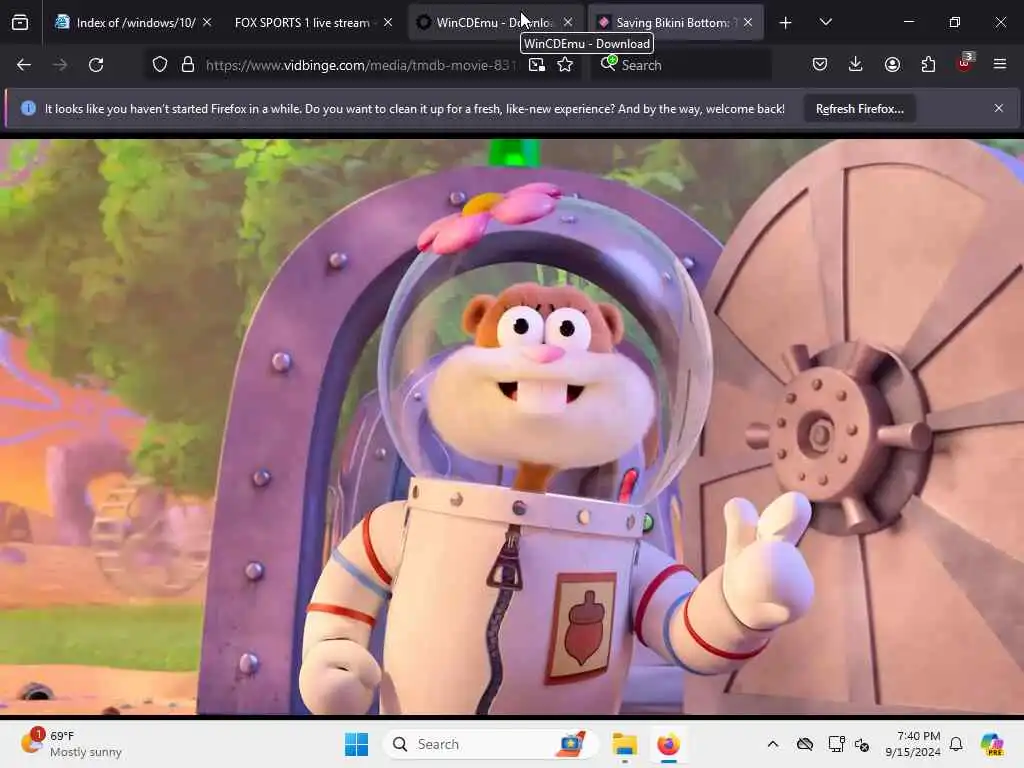Open the Firefox account profile icon
The width and height of the screenshot is (1024, 768).
click(893, 65)
